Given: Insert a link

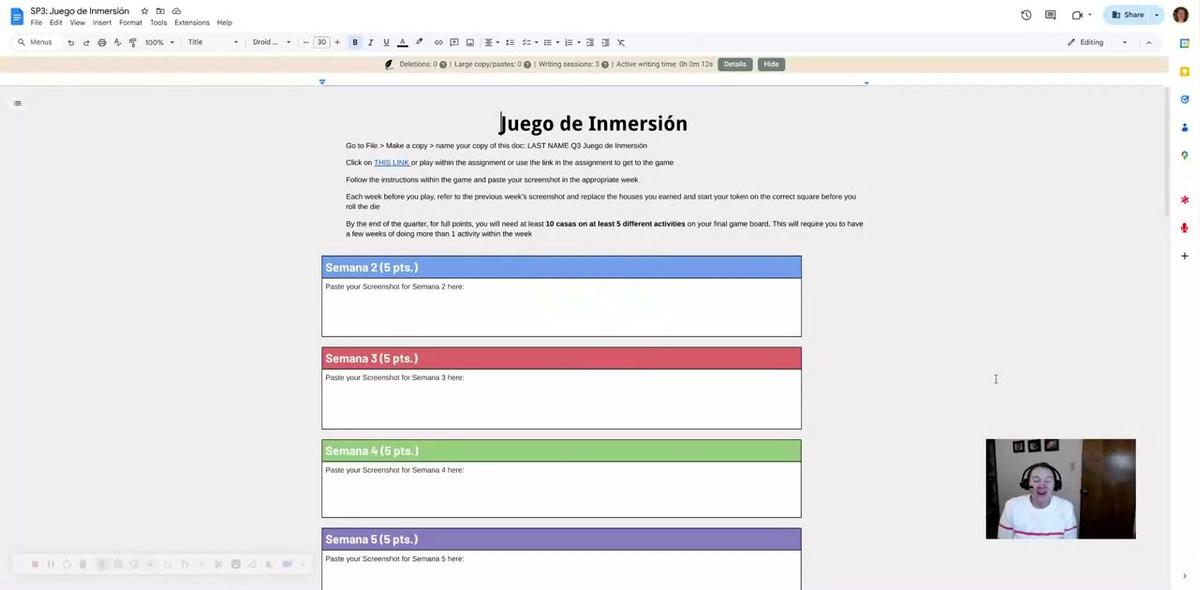Looking at the screenshot, I should (x=435, y=39).
